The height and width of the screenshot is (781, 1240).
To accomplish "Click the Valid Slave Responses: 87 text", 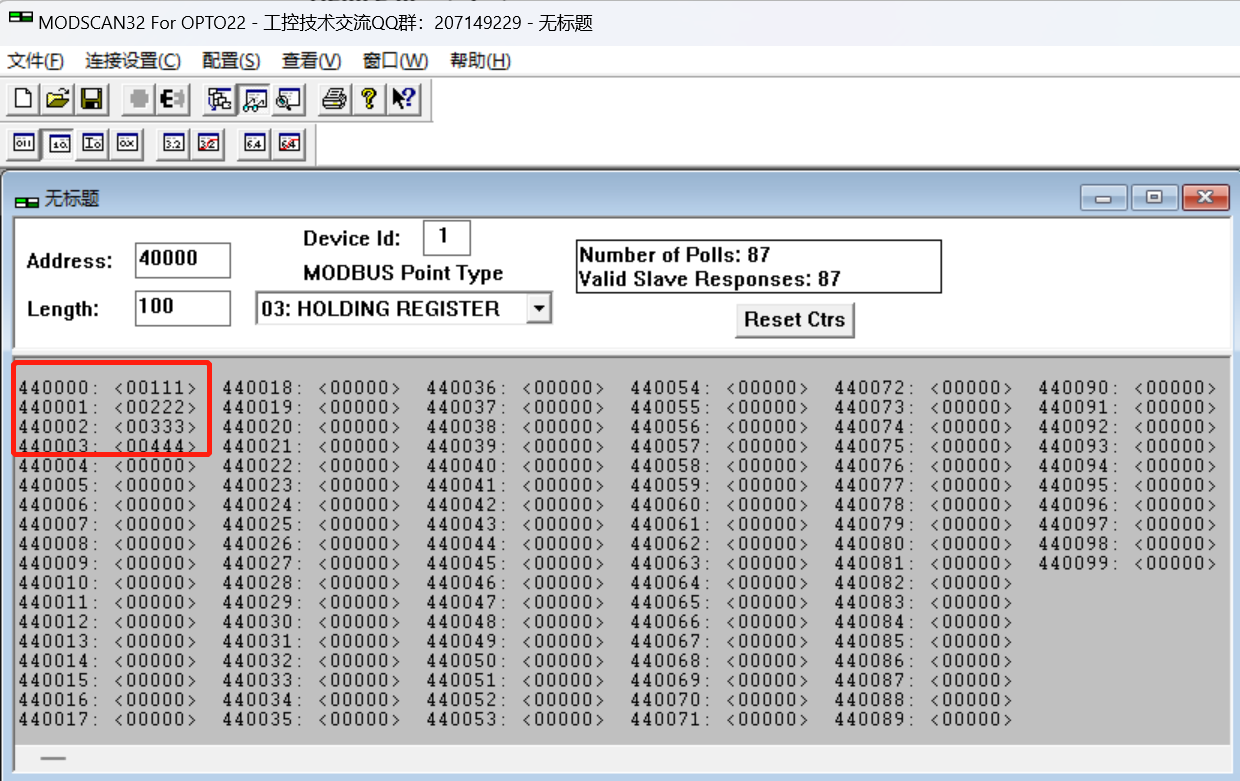I will point(710,279).
